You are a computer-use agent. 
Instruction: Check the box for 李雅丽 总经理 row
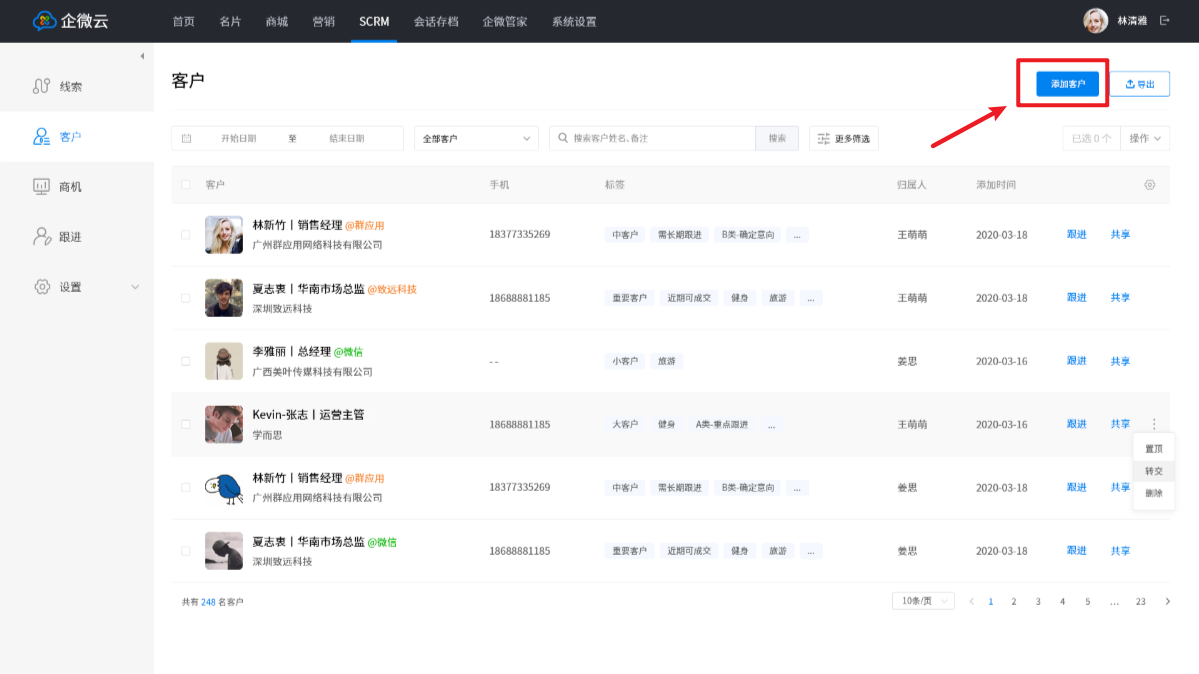point(185,361)
